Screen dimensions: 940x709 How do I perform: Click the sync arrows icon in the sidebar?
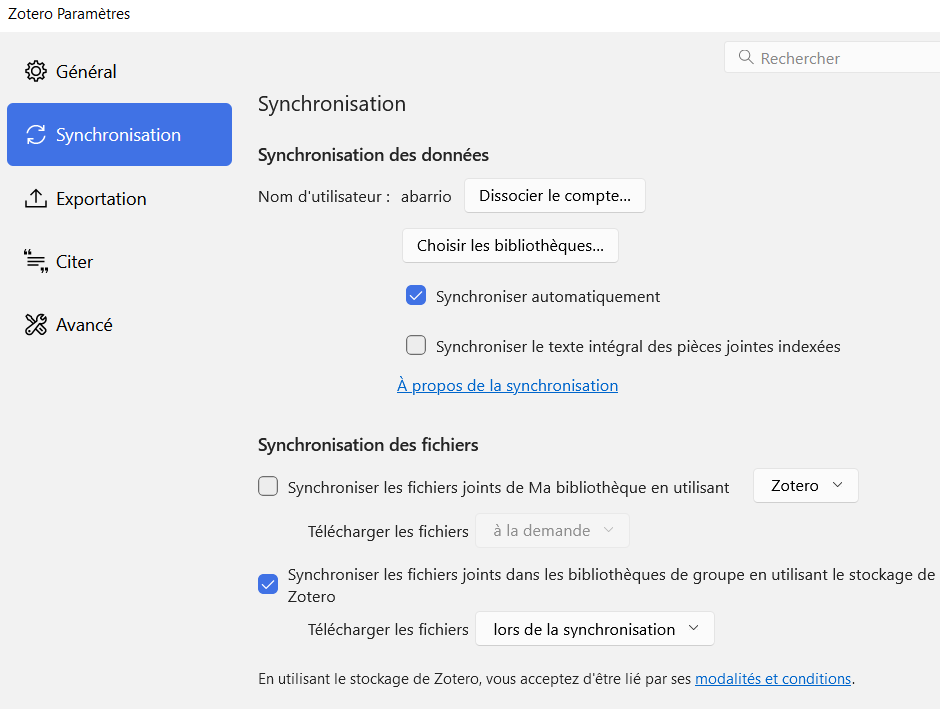click(35, 135)
